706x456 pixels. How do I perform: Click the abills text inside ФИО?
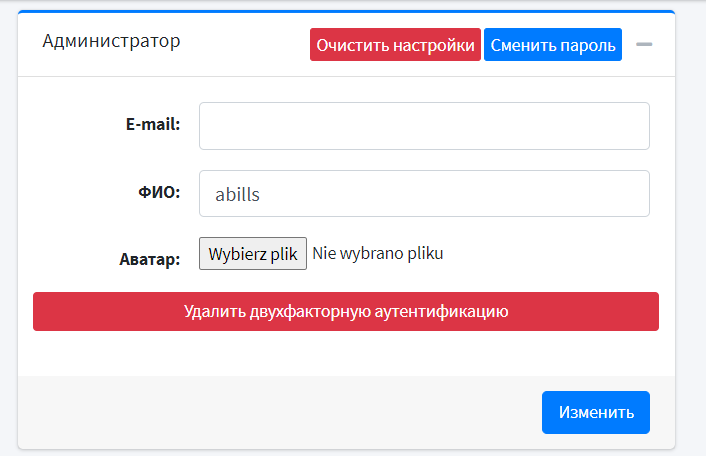[237, 195]
